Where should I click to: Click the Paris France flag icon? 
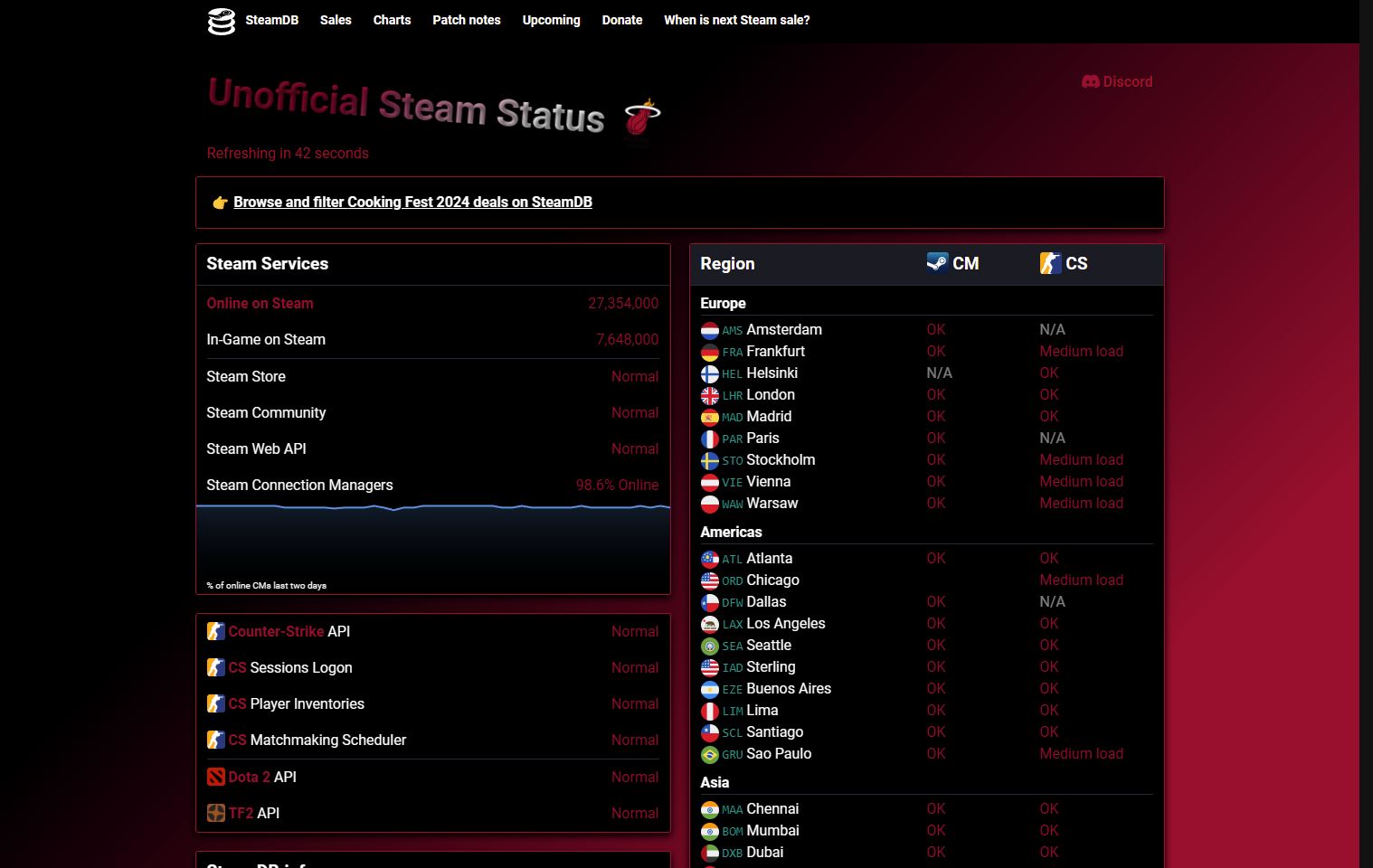pyautogui.click(x=710, y=439)
